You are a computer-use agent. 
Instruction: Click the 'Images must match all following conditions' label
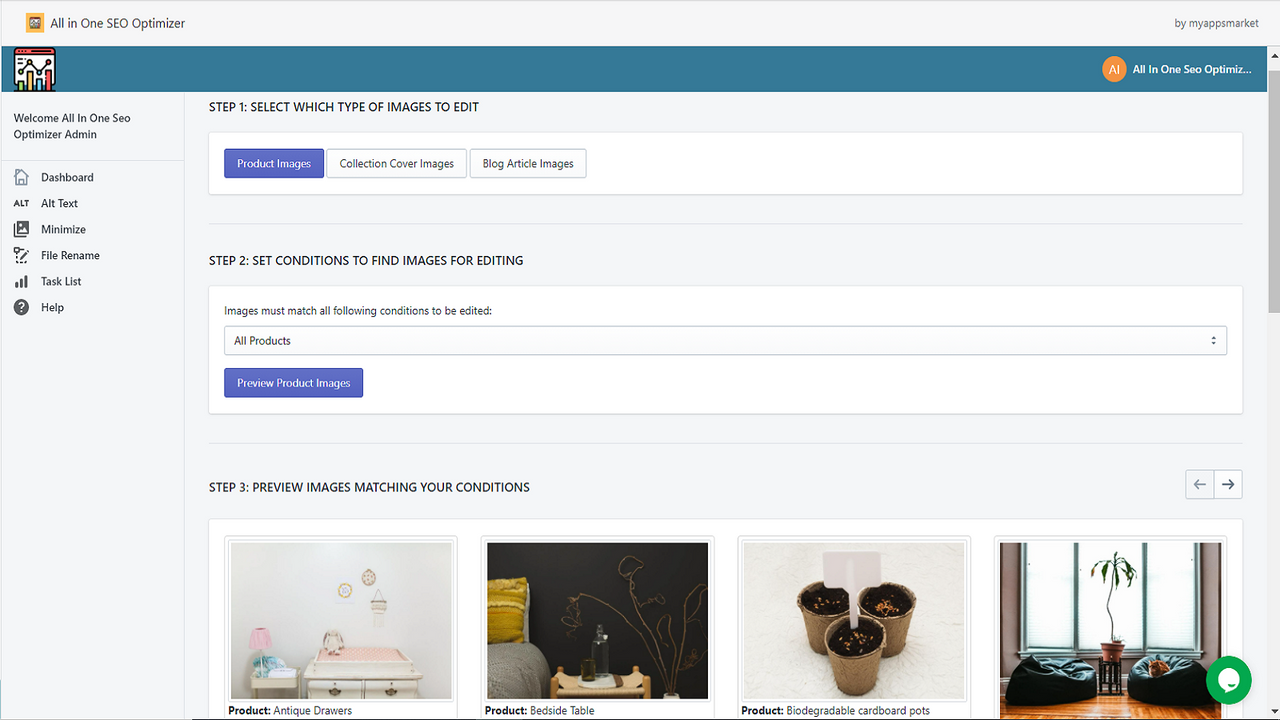coord(358,311)
